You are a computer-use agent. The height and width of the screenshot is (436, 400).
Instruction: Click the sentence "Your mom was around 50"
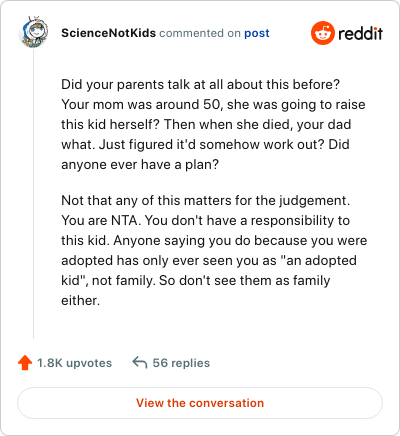tap(141, 104)
